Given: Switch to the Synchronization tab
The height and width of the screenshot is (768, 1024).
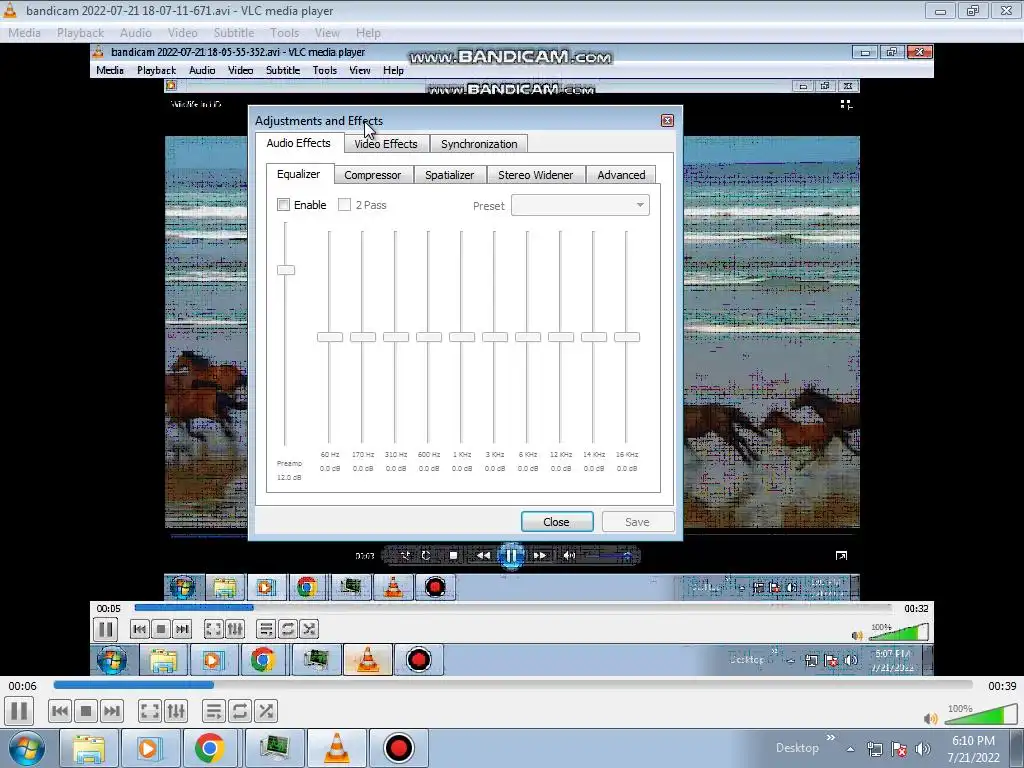Looking at the screenshot, I should tap(479, 144).
